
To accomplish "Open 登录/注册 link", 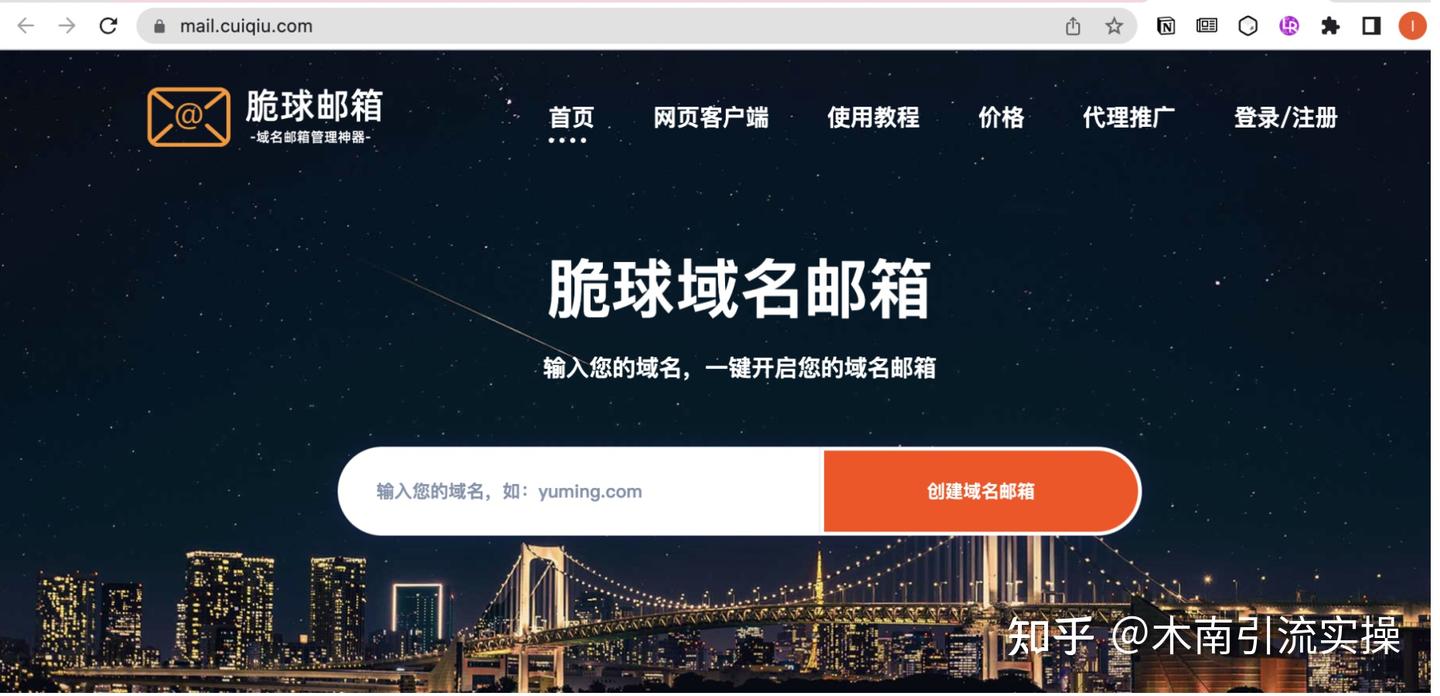I will tap(1285, 118).
